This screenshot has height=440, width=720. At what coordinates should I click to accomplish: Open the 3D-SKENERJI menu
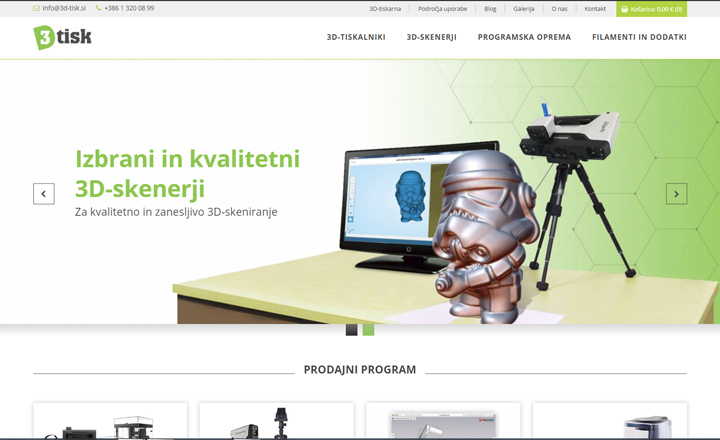coord(432,37)
